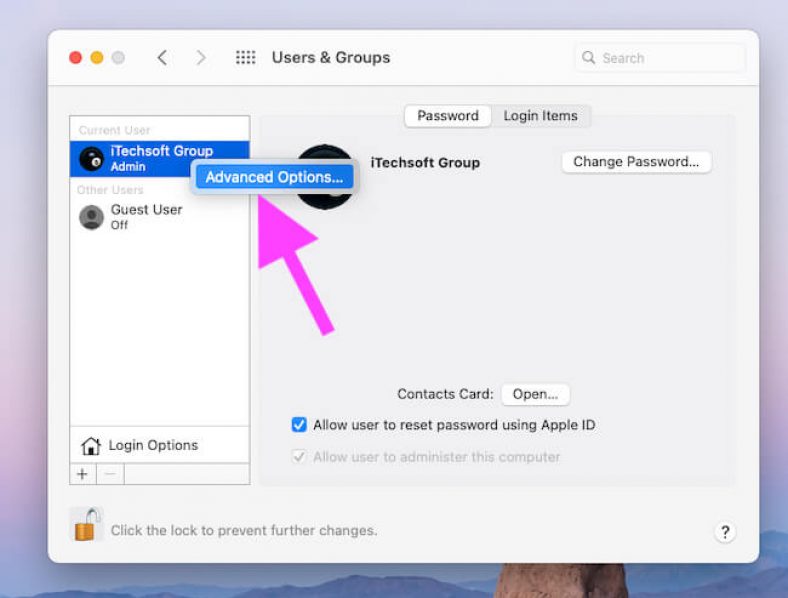This screenshot has width=788, height=598.
Task: Minimize the Users & Groups window
Action: click(x=97, y=58)
